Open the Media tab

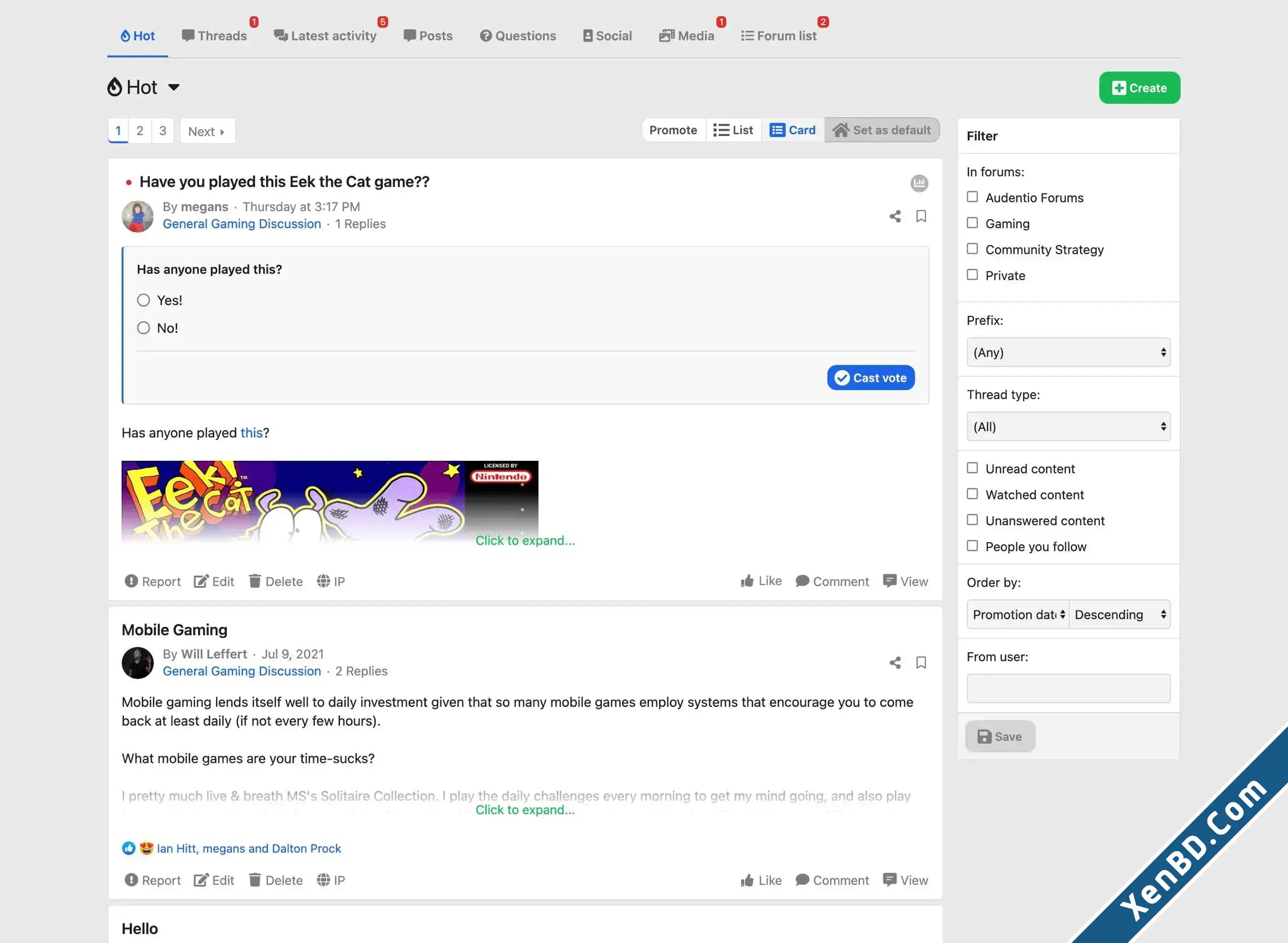(x=686, y=36)
